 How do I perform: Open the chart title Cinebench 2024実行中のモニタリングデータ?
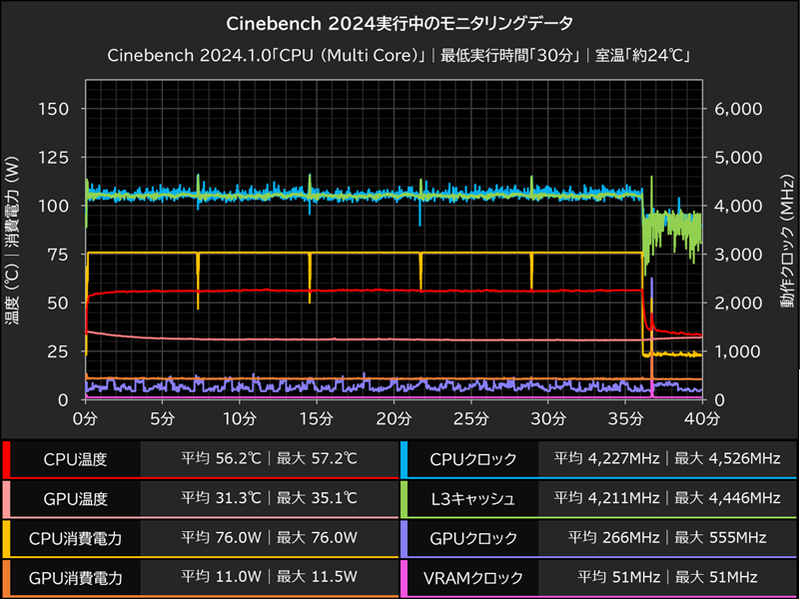pos(400,20)
